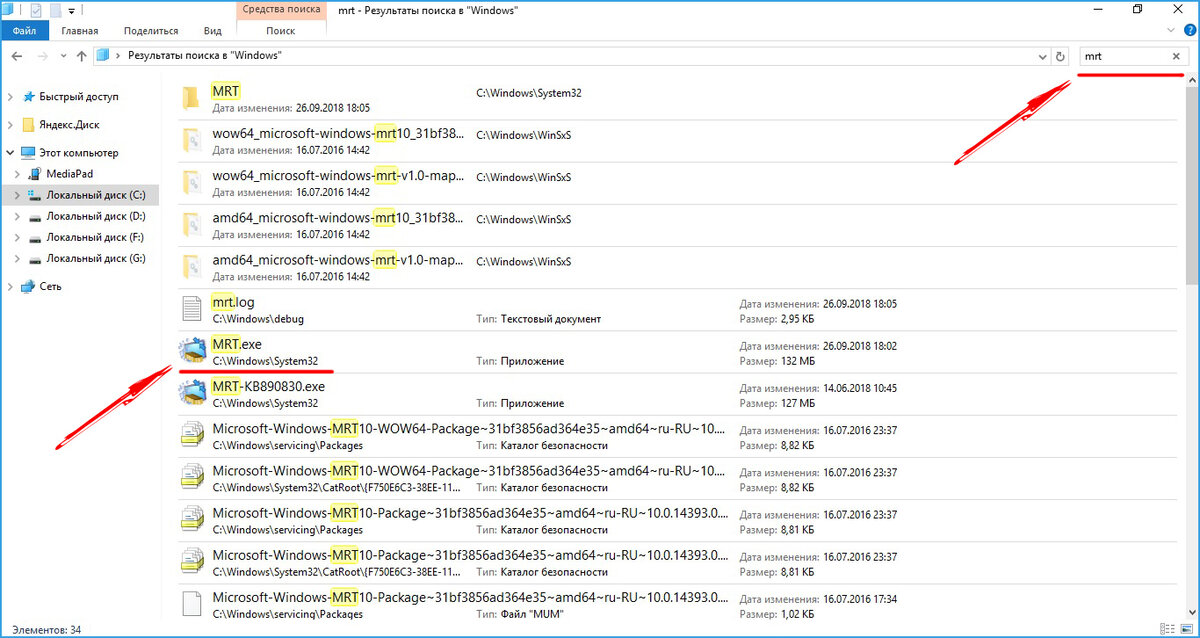Click the New folder quick access icon
The image size is (1200, 638).
tap(56, 10)
